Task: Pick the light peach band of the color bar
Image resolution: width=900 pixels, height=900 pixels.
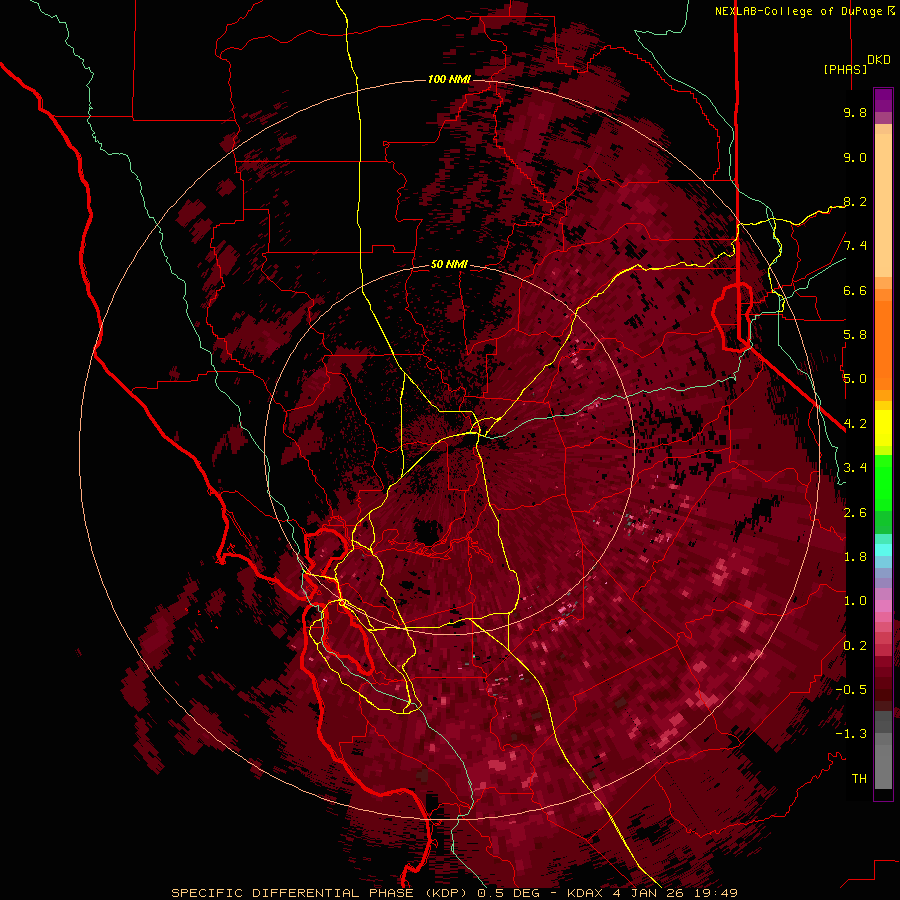Action: click(883, 205)
